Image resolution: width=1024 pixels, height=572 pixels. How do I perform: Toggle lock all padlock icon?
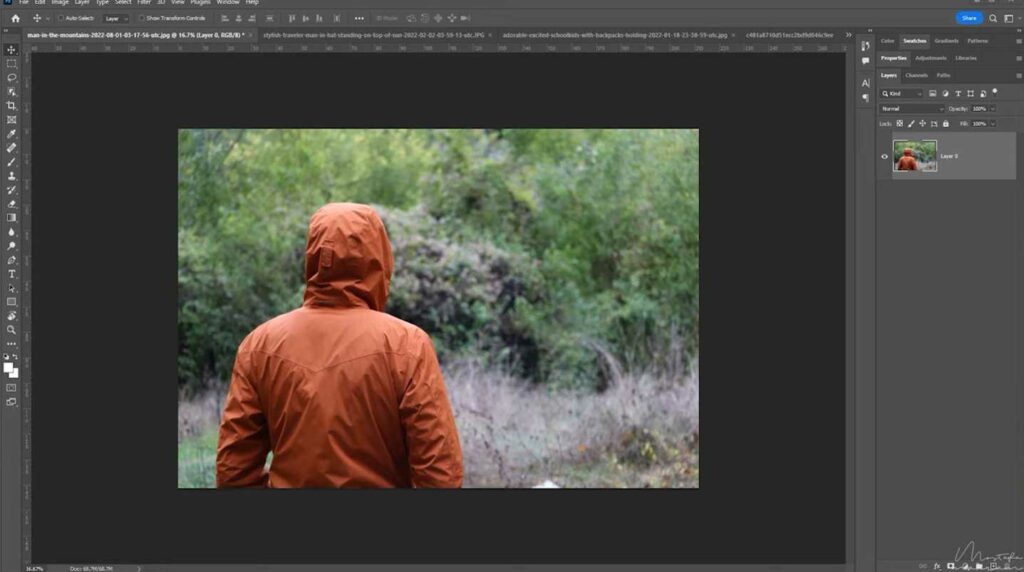(946, 123)
